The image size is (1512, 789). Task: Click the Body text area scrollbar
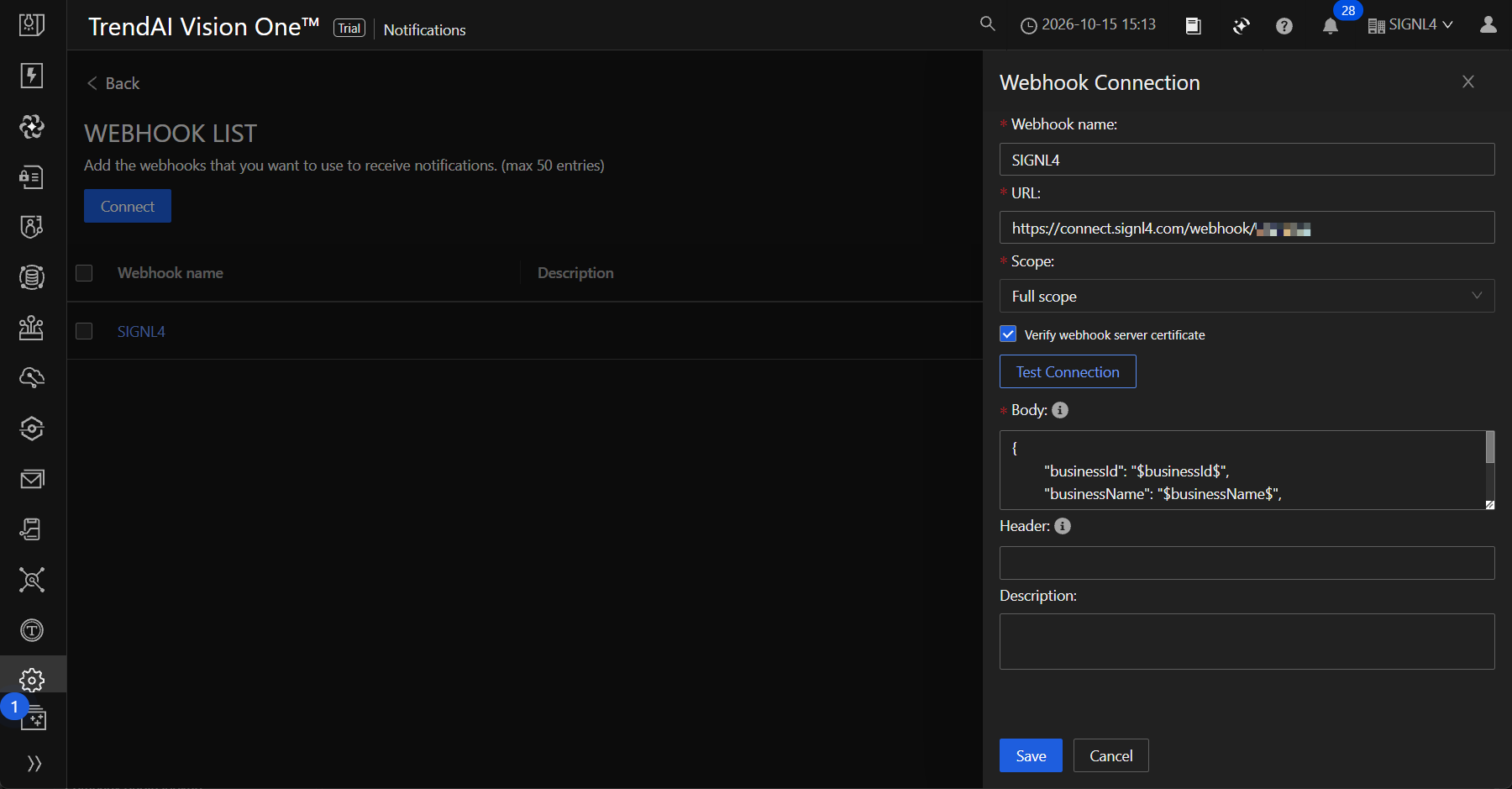point(1490,447)
